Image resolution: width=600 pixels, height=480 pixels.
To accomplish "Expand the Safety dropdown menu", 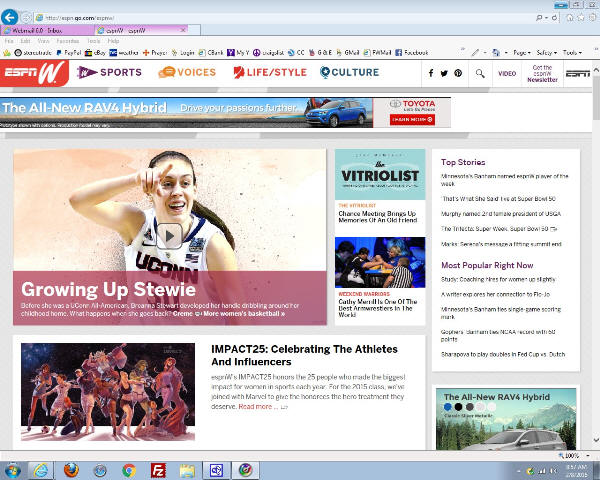I will [x=546, y=52].
